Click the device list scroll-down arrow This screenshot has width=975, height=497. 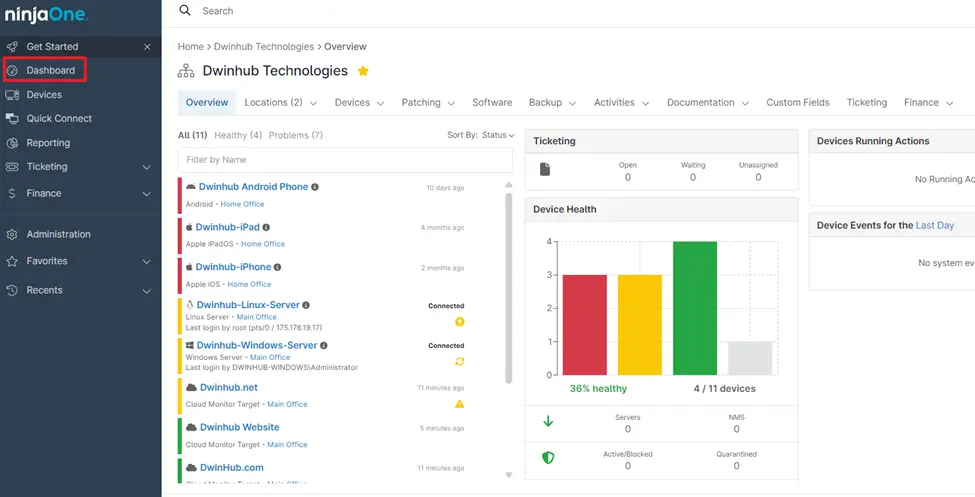(x=509, y=475)
